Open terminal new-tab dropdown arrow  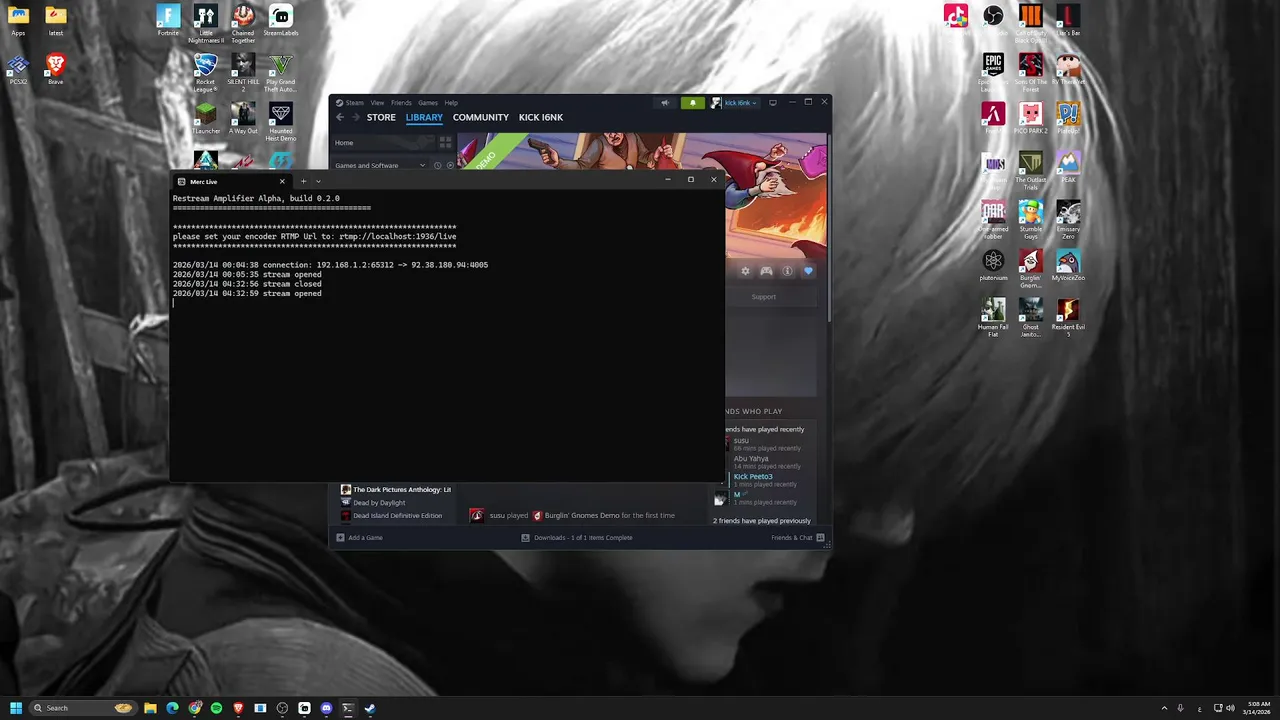pyautogui.click(x=318, y=181)
